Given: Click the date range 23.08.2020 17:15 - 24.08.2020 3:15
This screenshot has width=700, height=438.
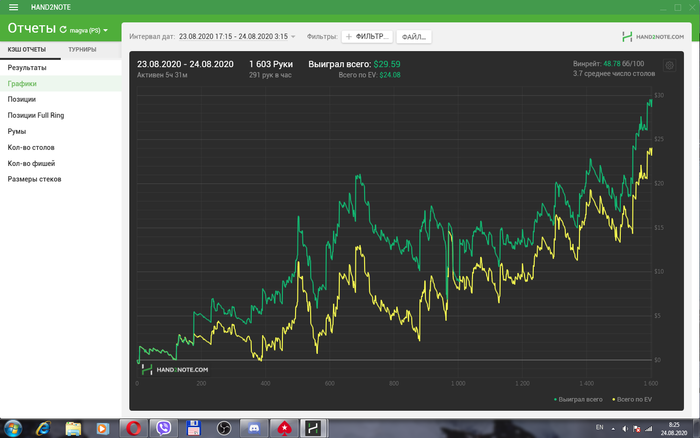Looking at the screenshot, I should point(233,37).
